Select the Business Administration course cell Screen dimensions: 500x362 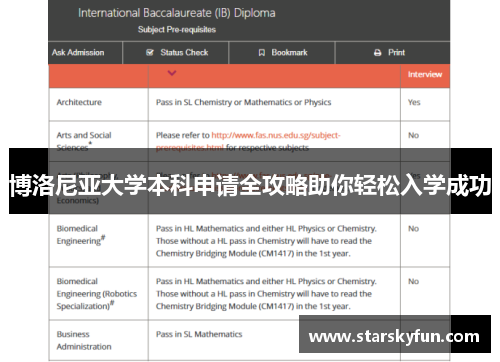pos(99,340)
